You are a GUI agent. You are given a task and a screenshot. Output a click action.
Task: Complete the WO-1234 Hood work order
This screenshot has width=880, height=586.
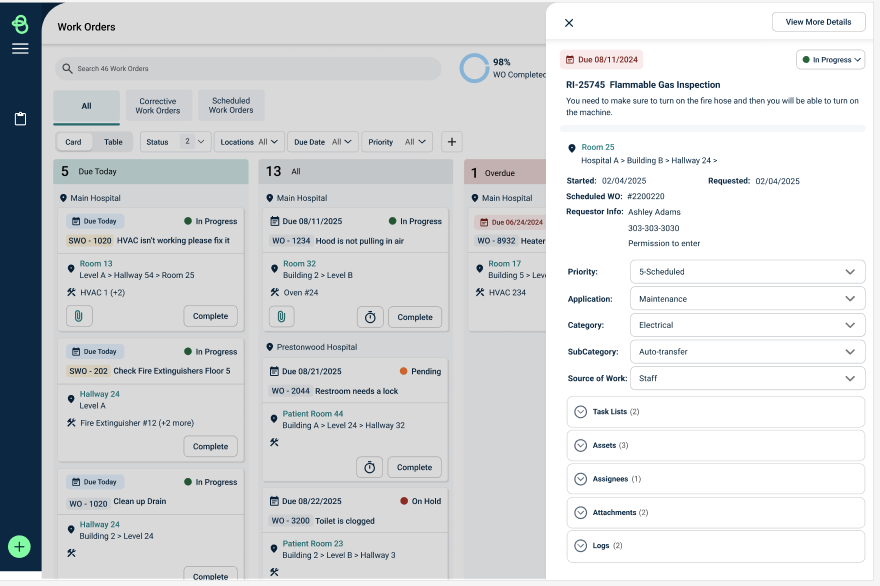[415, 317]
